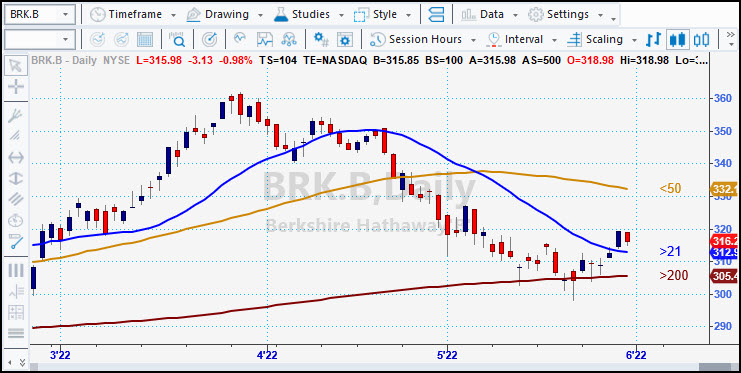Pick the Andrews pitchfork drawing tool
This screenshot has height=373, width=741.
(x=16, y=115)
